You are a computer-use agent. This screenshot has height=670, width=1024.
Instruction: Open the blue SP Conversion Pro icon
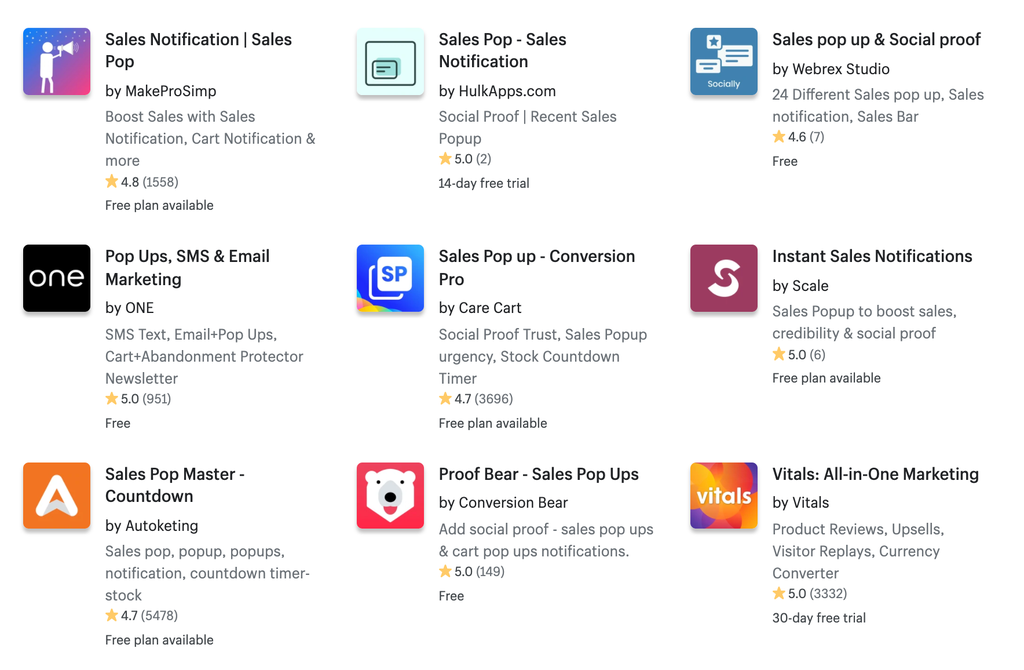[391, 278]
